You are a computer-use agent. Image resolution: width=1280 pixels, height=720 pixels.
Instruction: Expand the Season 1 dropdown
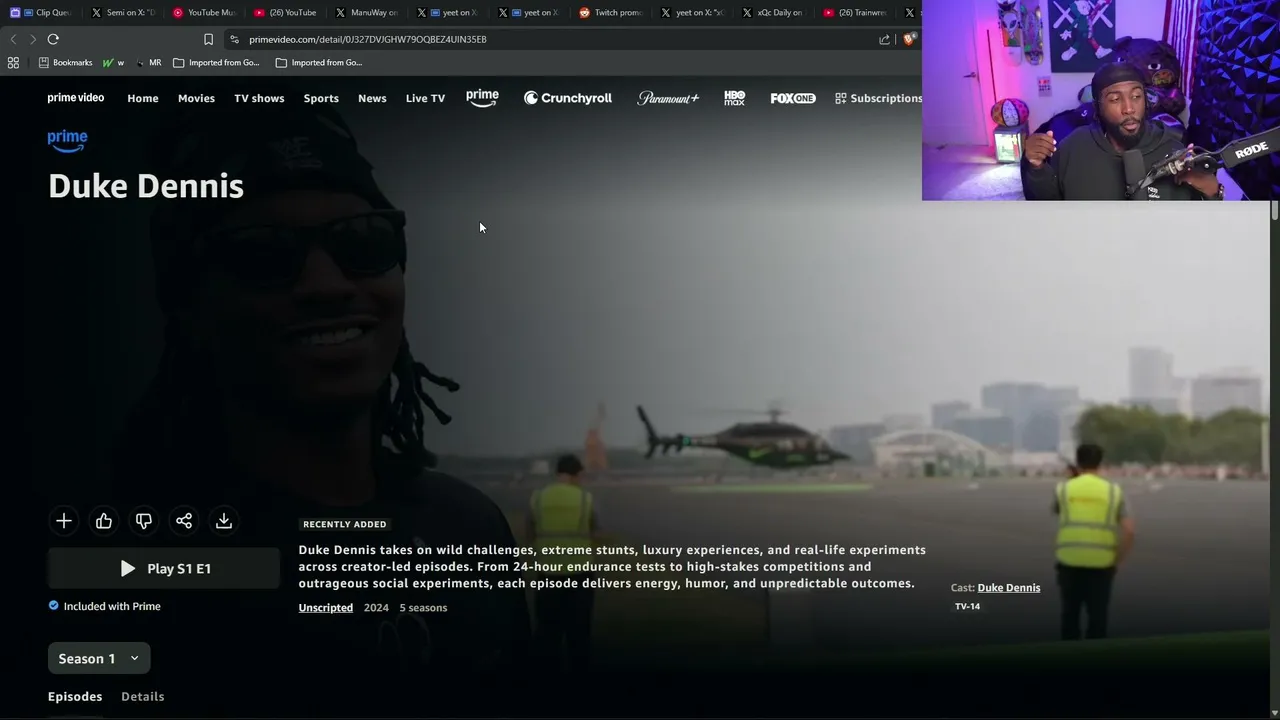tap(99, 658)
